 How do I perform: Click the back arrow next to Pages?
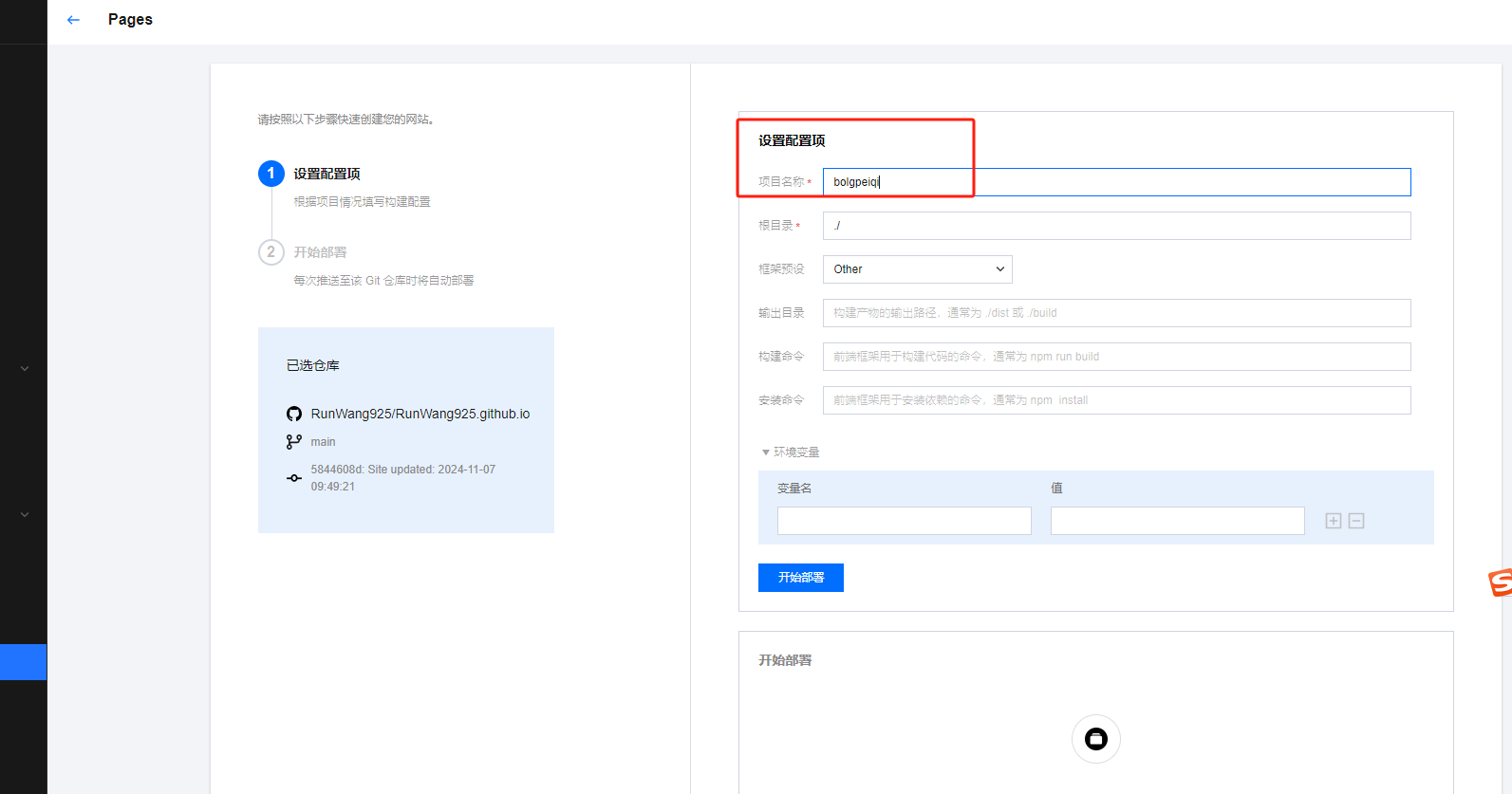73,20
